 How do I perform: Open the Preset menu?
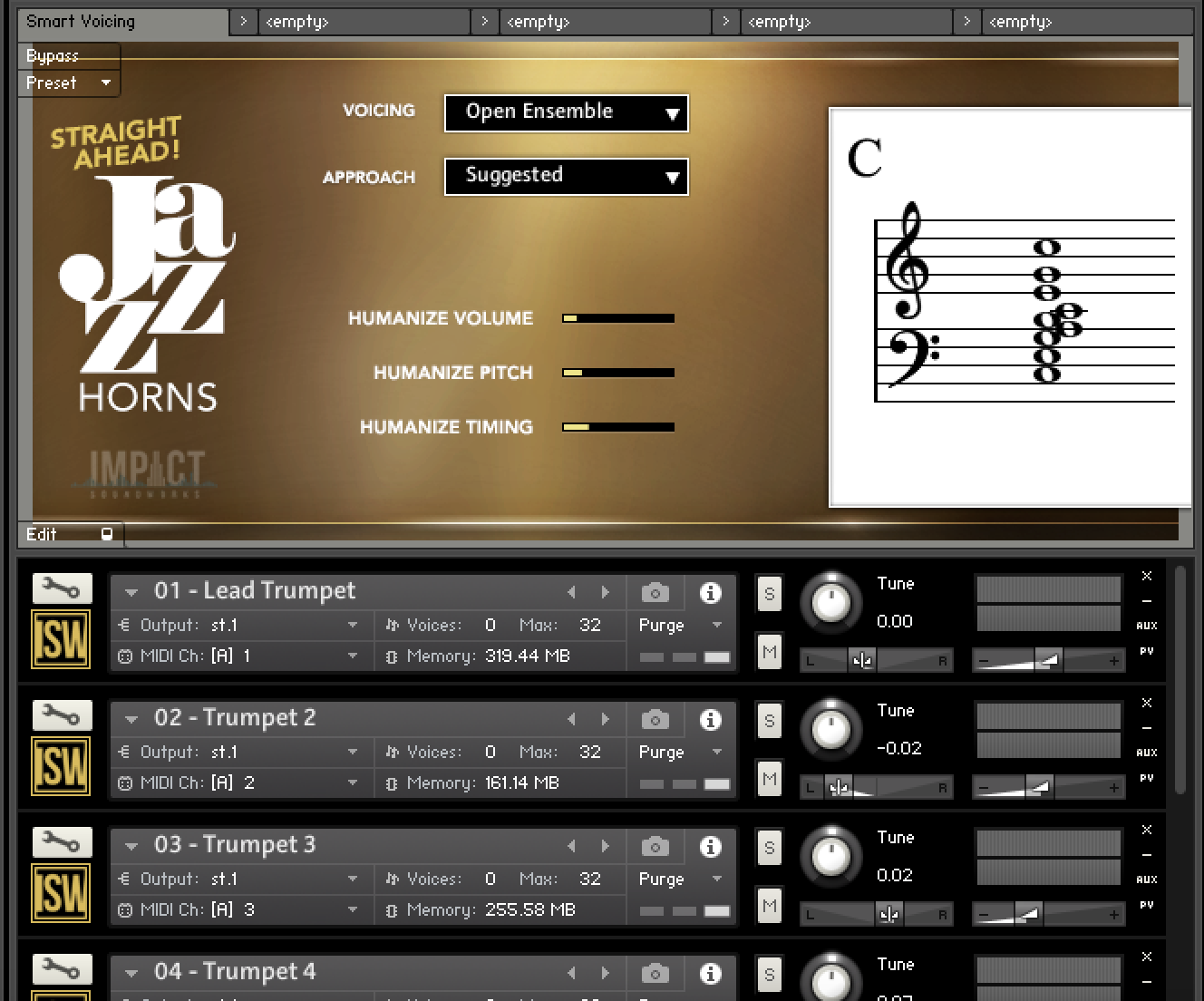(x=68, y=83)
